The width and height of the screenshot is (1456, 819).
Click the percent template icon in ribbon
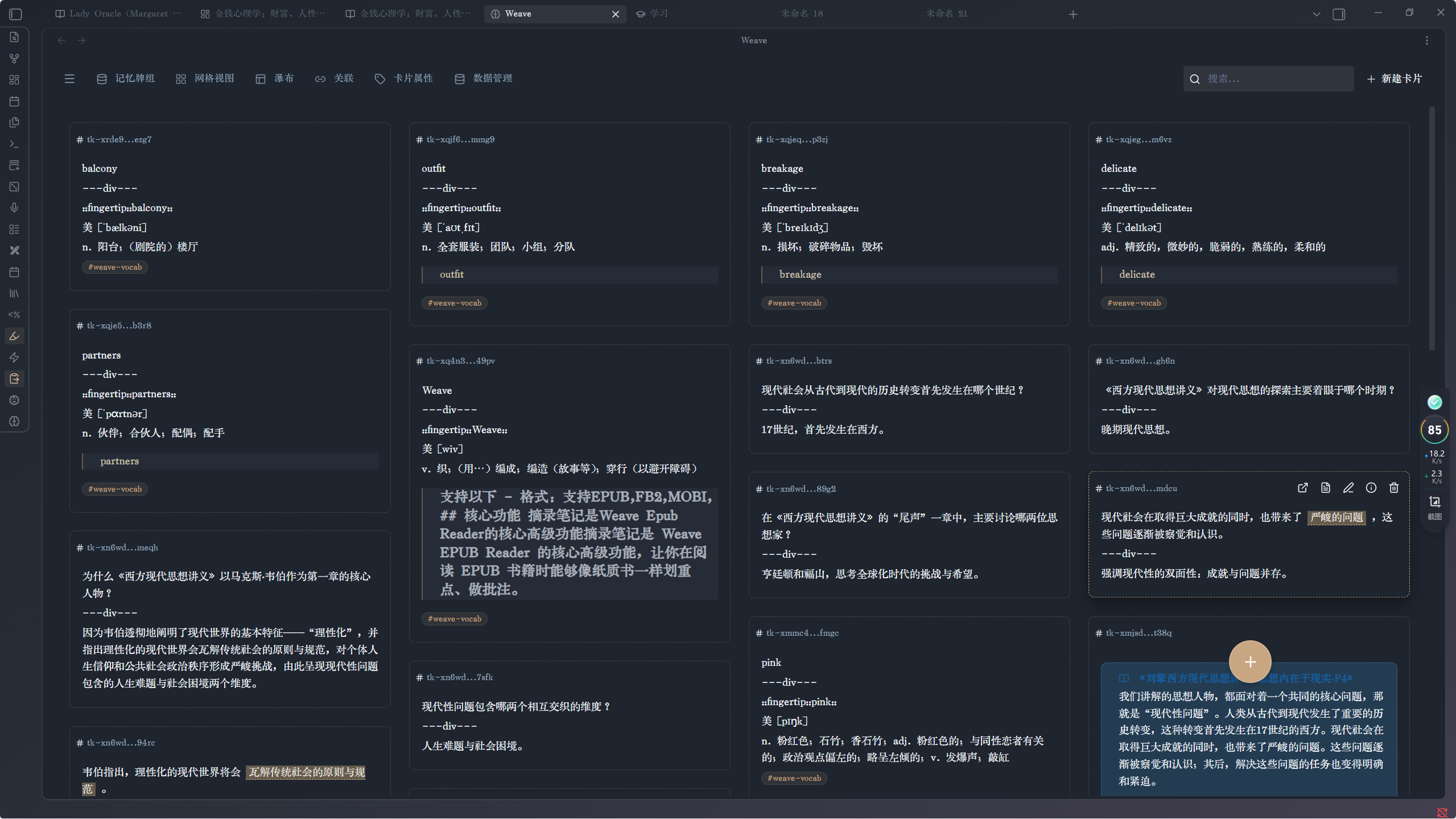[14, 315]
